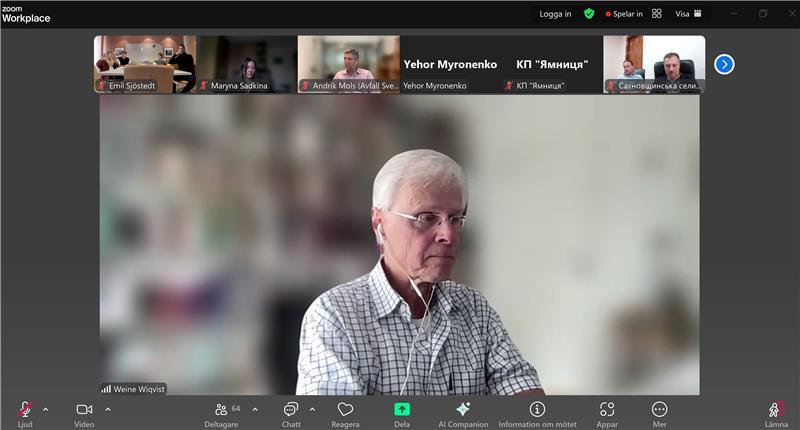Toggle the camera with the Video button

tap(84, 410)
